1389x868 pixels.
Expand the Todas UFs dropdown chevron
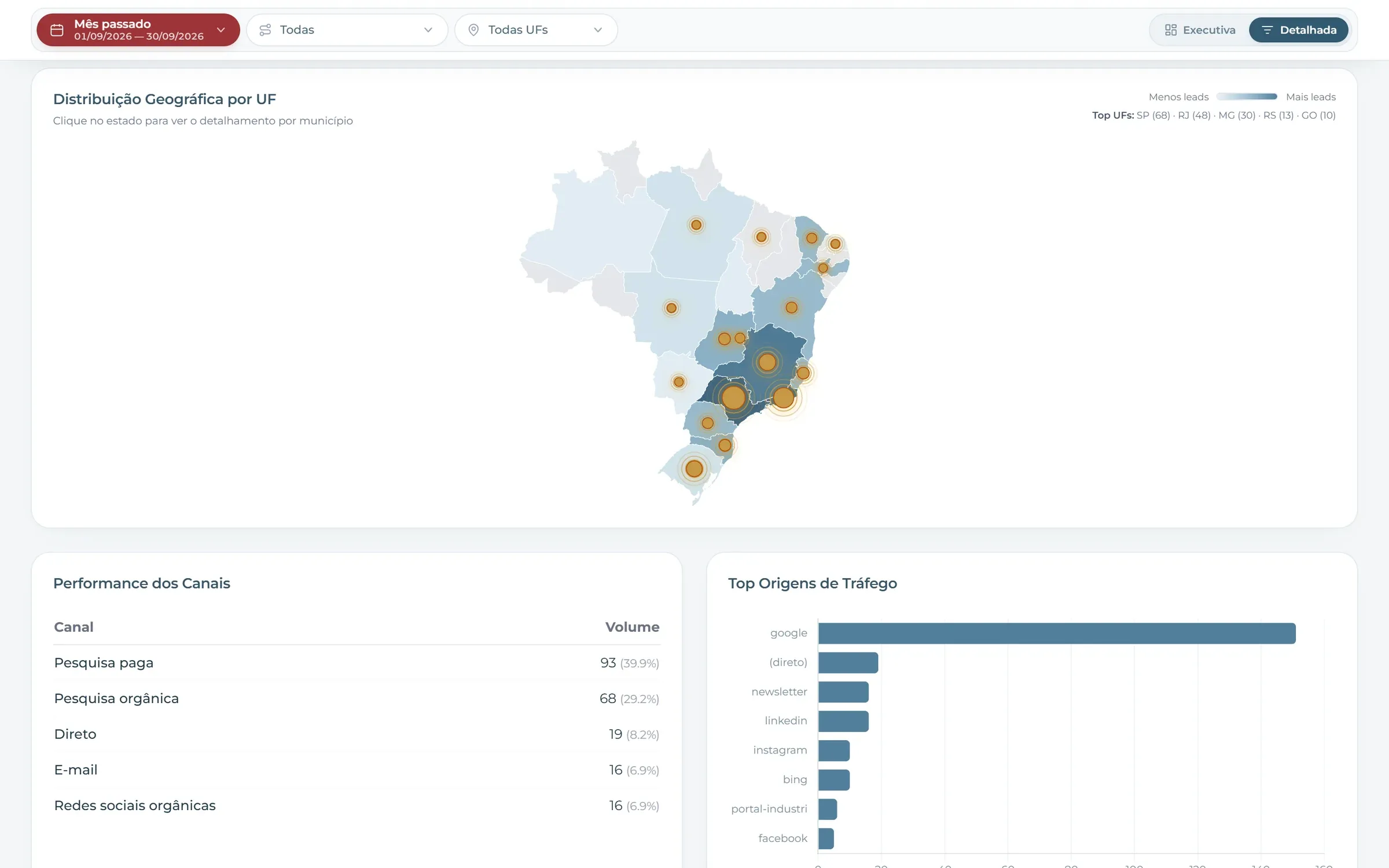pos(598,30)
